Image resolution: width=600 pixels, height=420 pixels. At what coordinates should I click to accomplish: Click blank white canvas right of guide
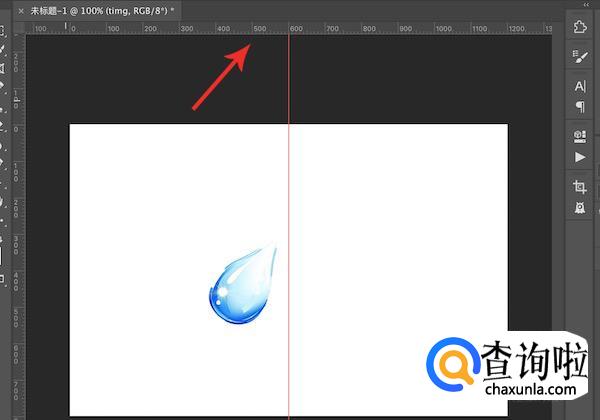pos(400,220)
